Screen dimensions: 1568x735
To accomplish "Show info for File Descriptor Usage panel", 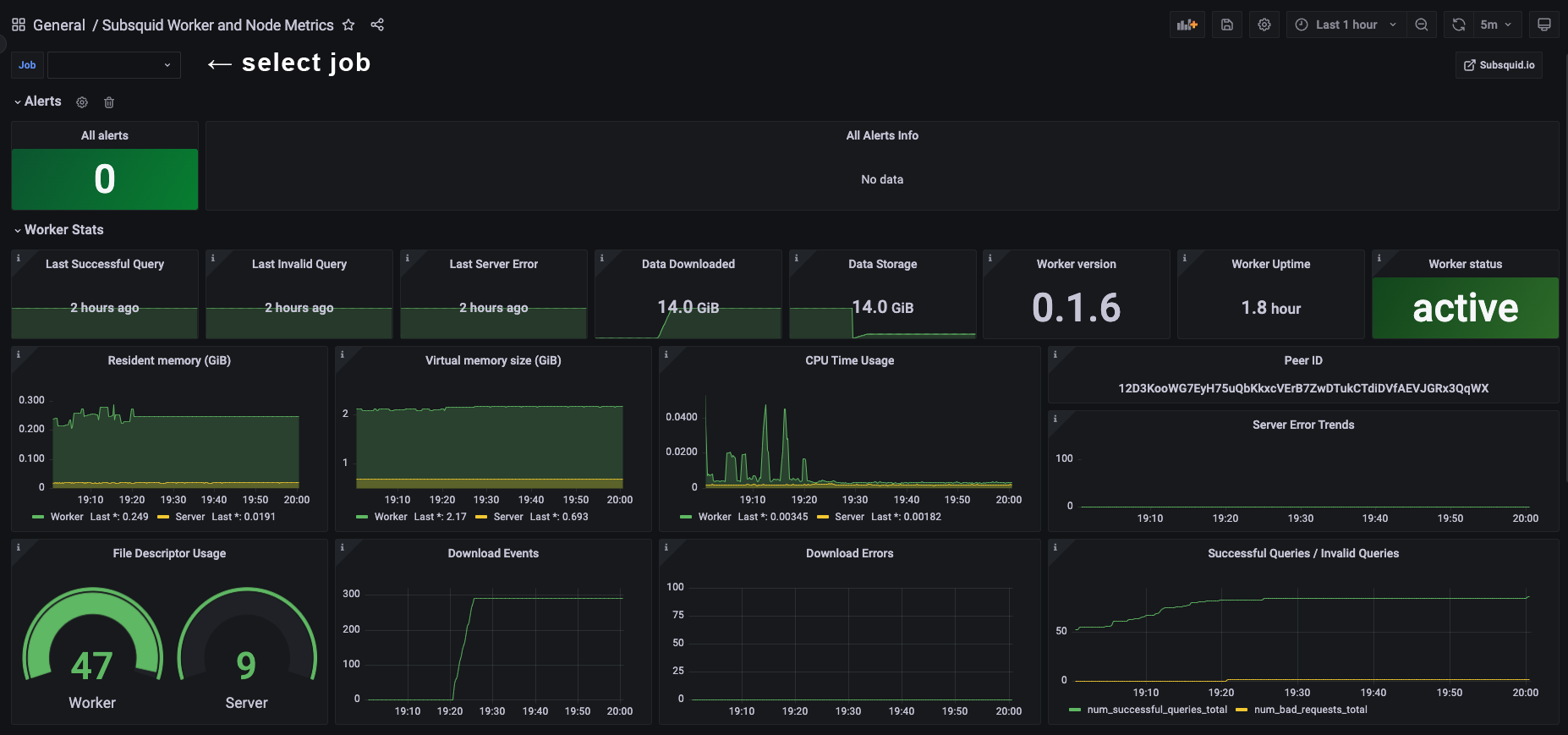I will pyautogui.click(x=19, y=547).
